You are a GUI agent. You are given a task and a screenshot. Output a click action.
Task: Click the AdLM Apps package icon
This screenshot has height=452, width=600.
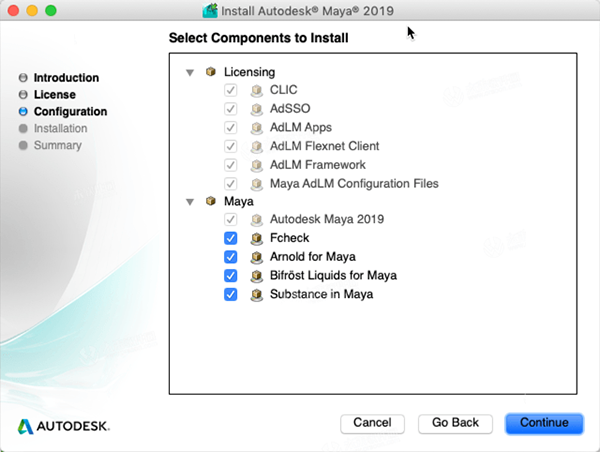[x=257, y=128]
